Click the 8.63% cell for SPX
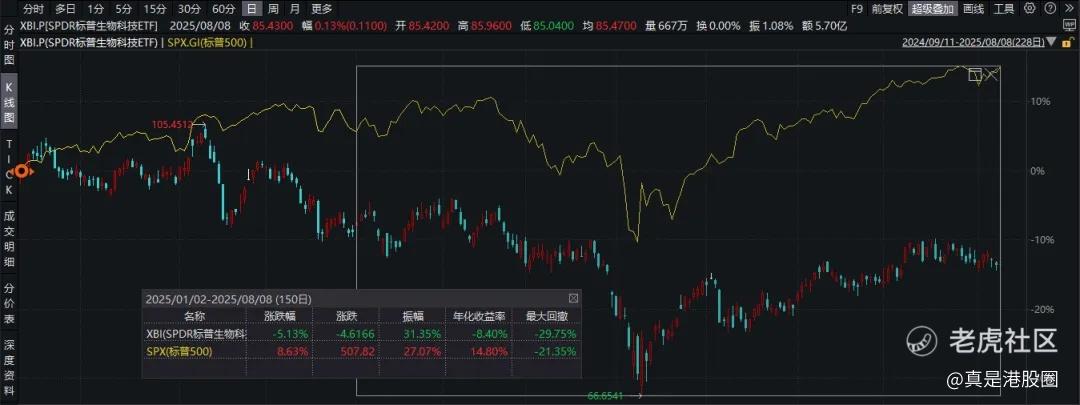This screenshot has width=1080, height=405. pyautogui.click(x=292, y=352)
